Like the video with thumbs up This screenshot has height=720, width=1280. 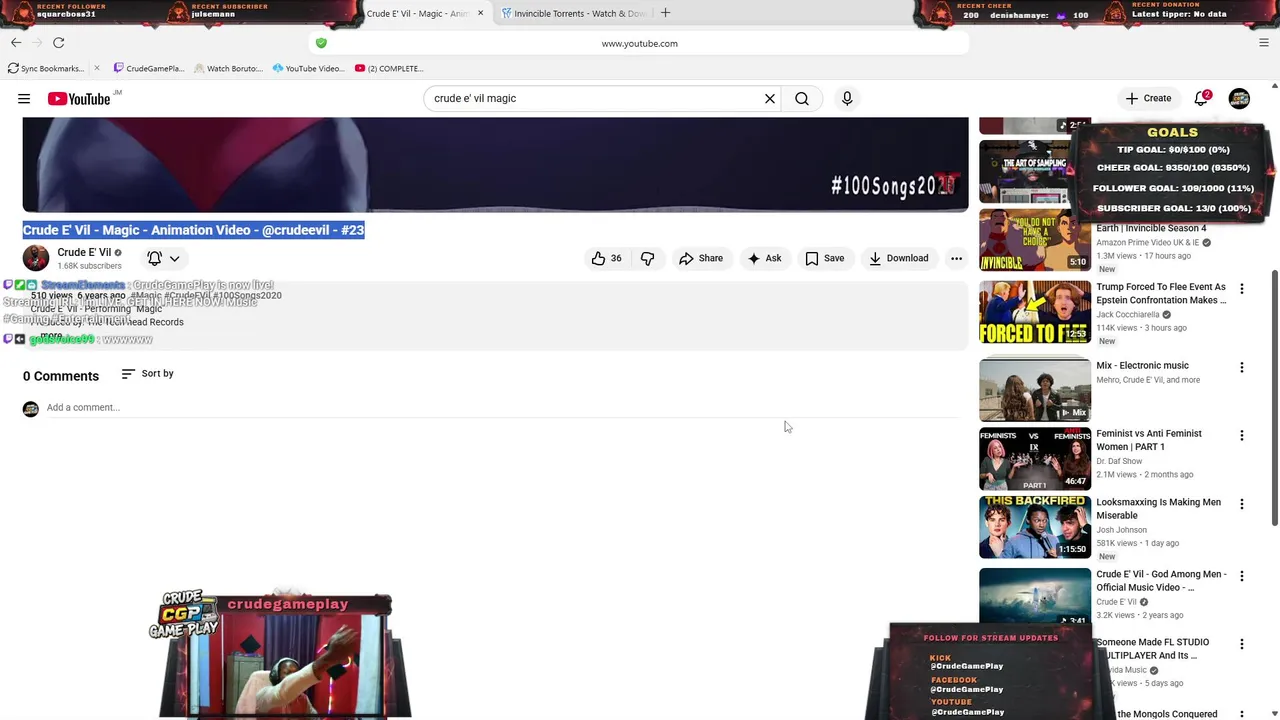(607, 258)
